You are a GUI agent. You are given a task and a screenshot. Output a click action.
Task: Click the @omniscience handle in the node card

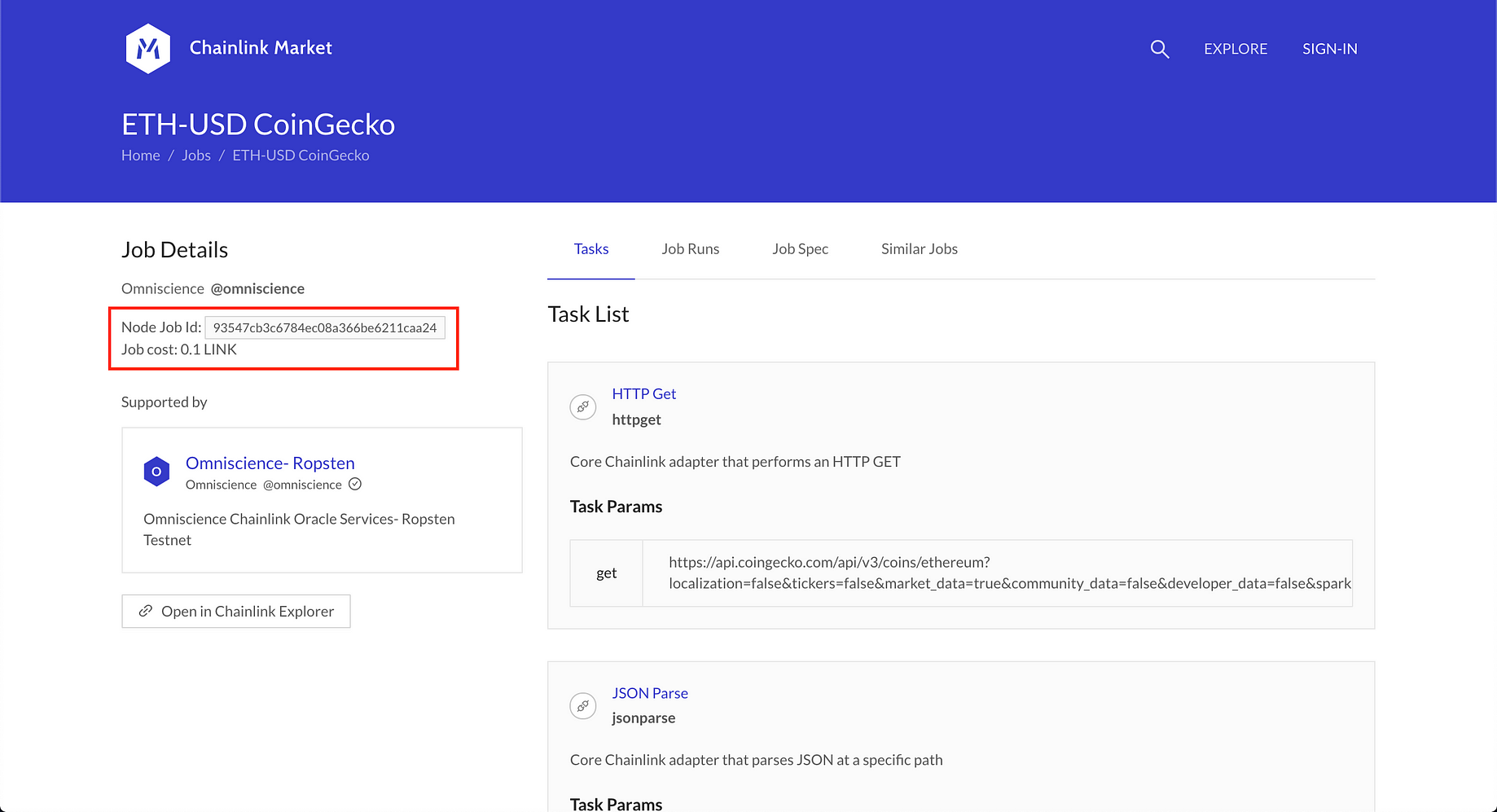pos(302,485)
